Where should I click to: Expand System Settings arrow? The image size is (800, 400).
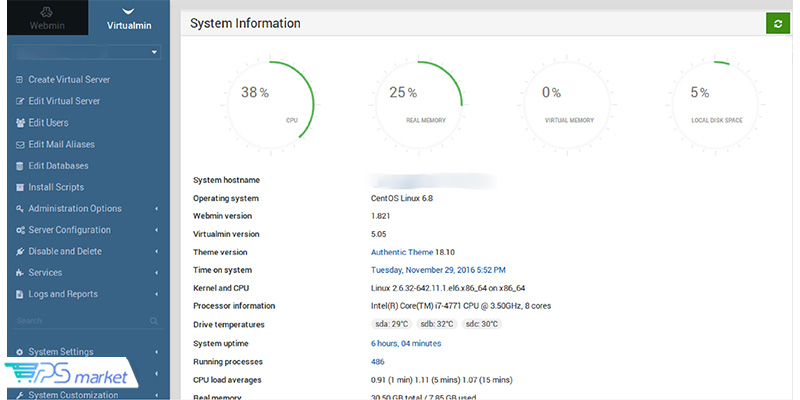157,352
